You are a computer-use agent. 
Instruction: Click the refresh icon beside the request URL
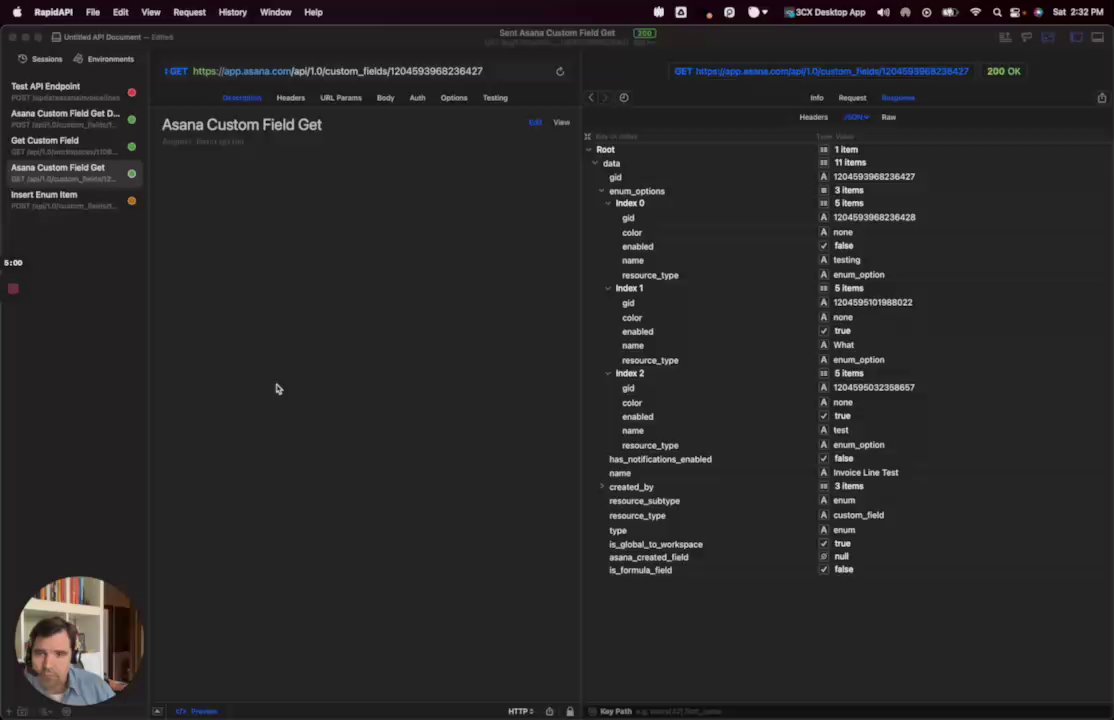coord(560,72)
